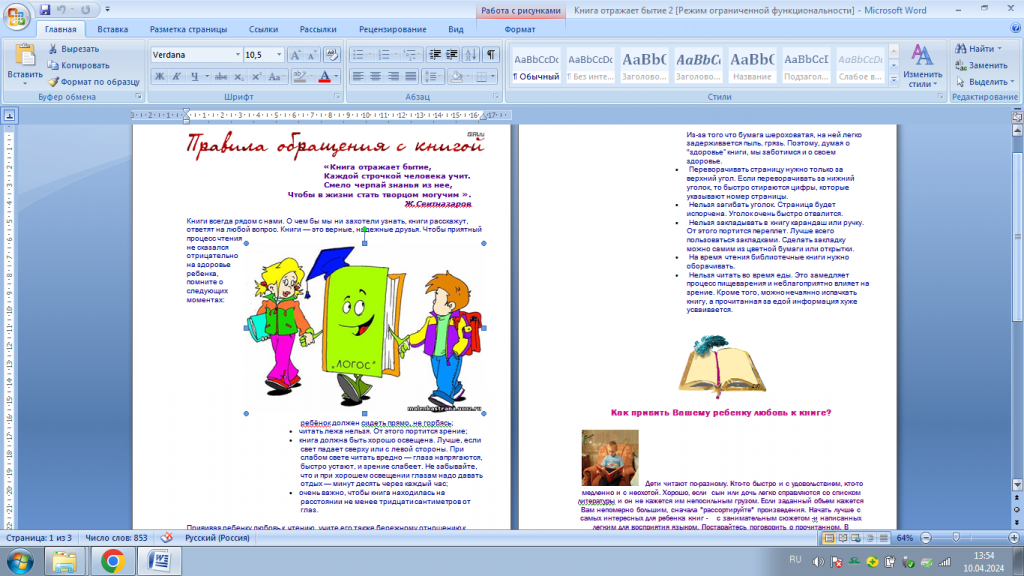Open Chrome from the taskbar
Image resolution: width=1024 pixels, height=576 pixels.
click(112, 562)
